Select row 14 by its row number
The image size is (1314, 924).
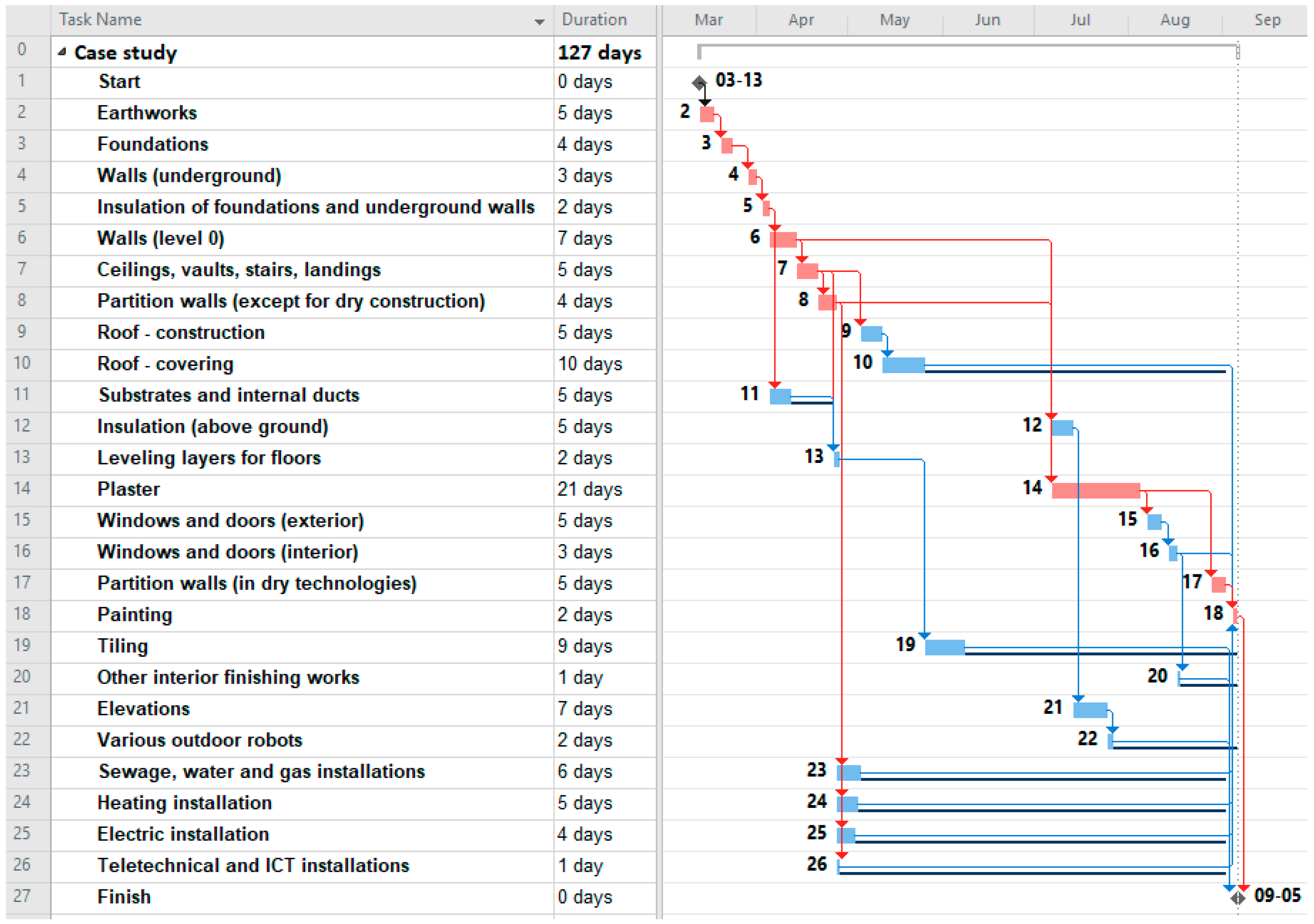coord(22,489)
